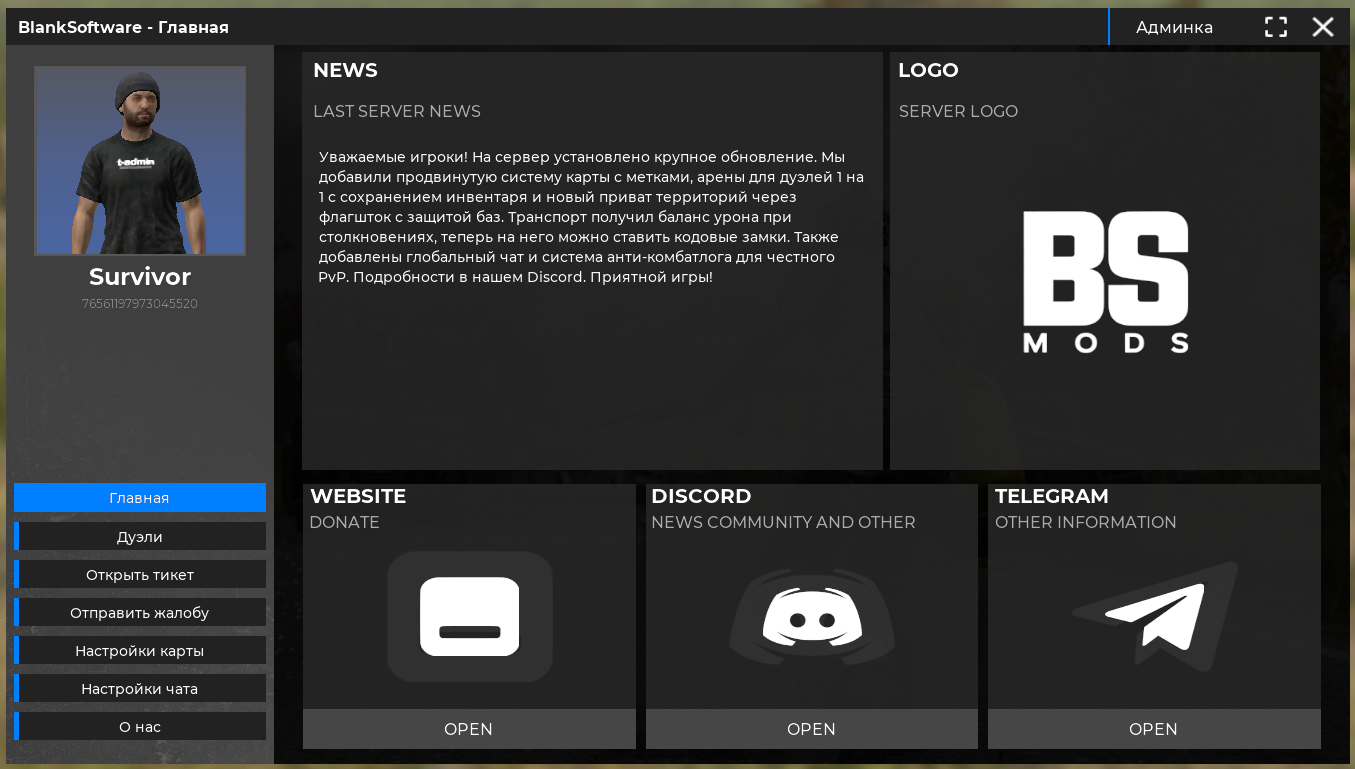Screen dimensions: 1355x769
Task: Open the Админка panel
Action: [x=1174, y=27]
